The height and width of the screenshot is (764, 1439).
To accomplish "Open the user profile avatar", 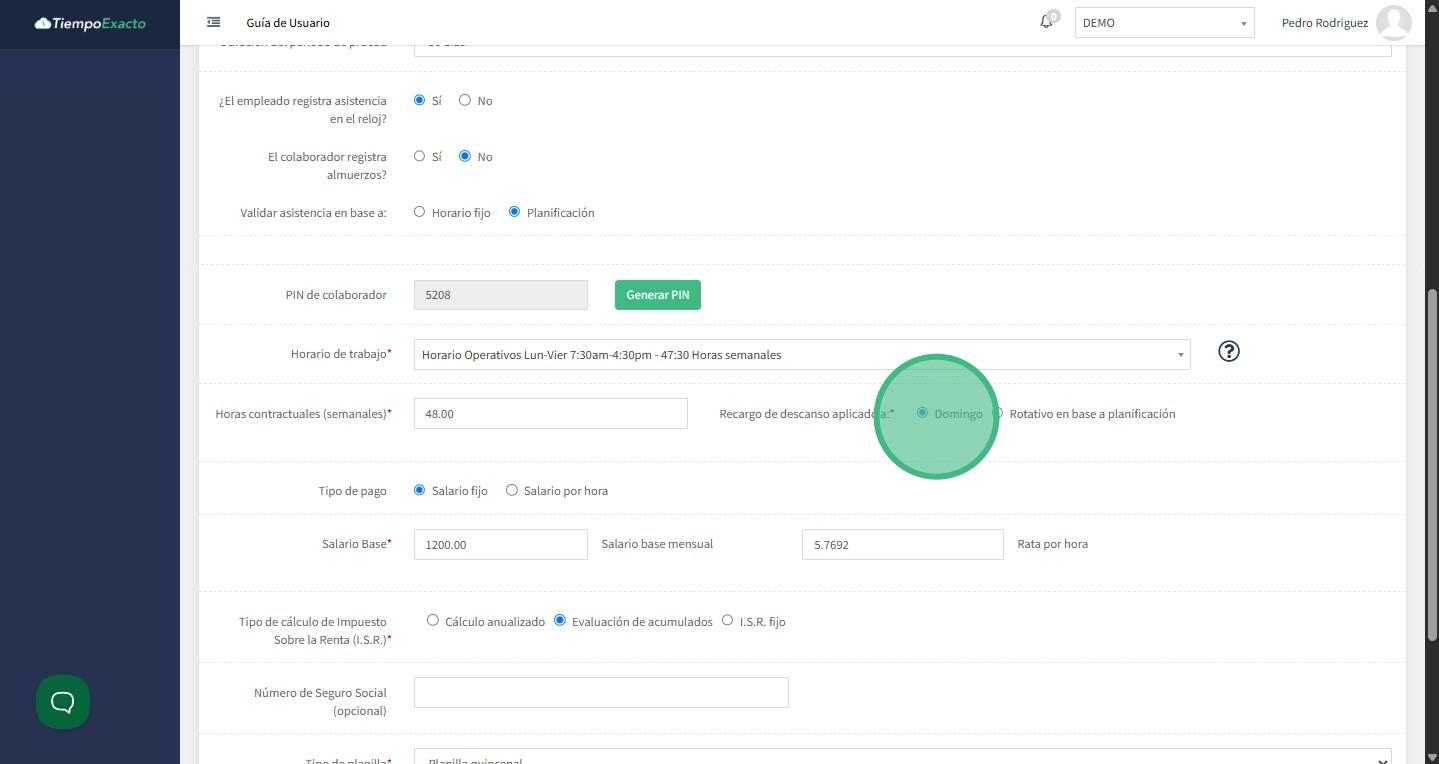I will click(x=1393, y=23).
